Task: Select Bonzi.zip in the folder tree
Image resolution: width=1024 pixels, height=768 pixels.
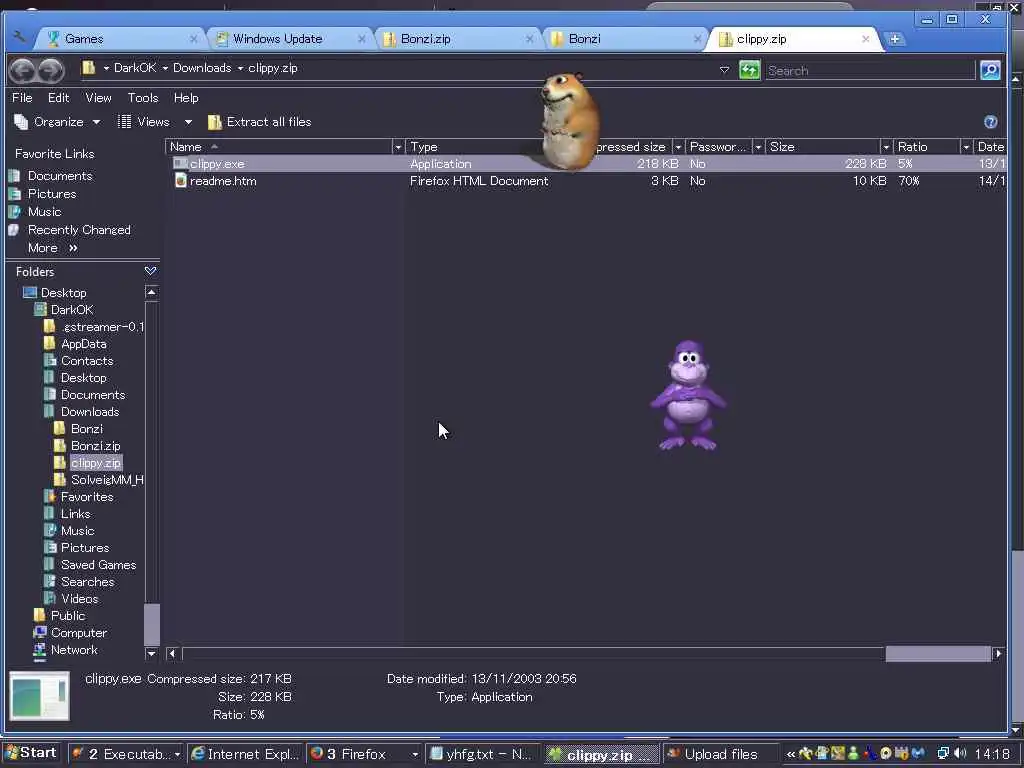Action: (95, 446)
